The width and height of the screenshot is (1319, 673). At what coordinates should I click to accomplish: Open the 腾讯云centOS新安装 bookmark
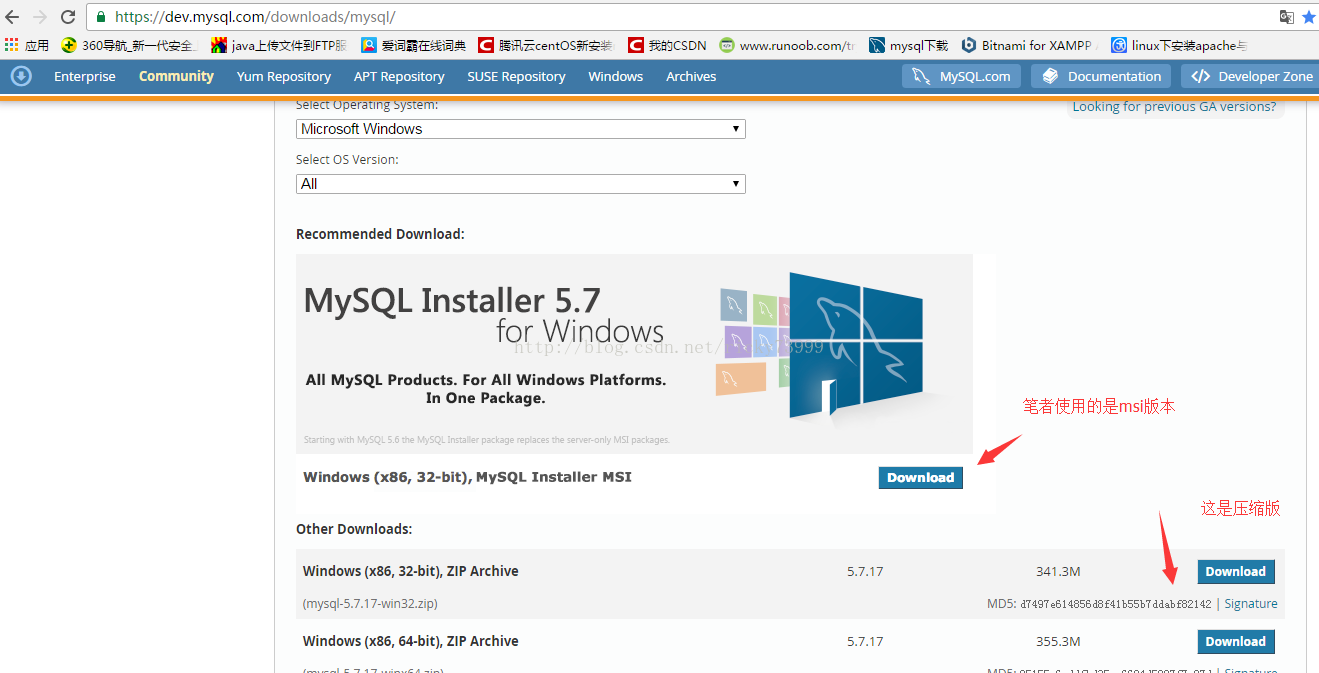point(546,45)
